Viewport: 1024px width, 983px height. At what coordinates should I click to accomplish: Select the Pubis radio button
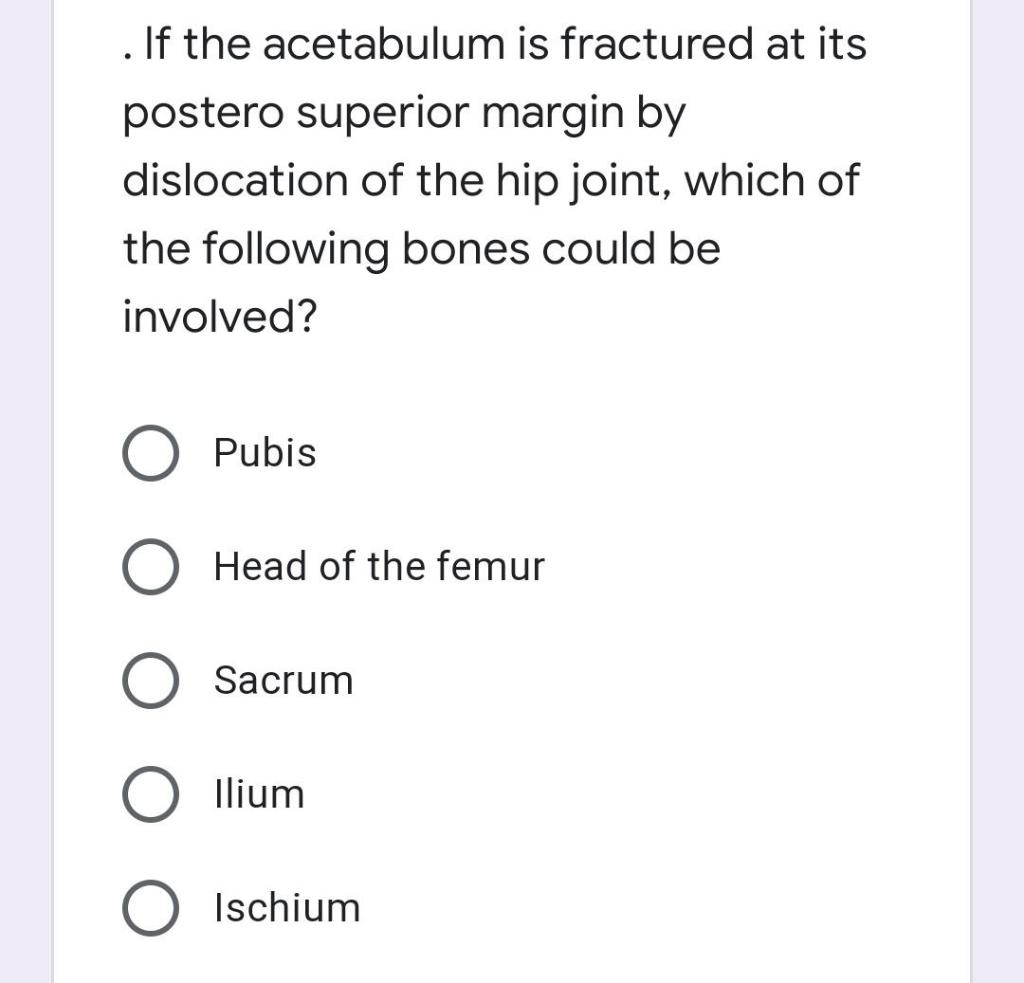[x=151, y=454]
